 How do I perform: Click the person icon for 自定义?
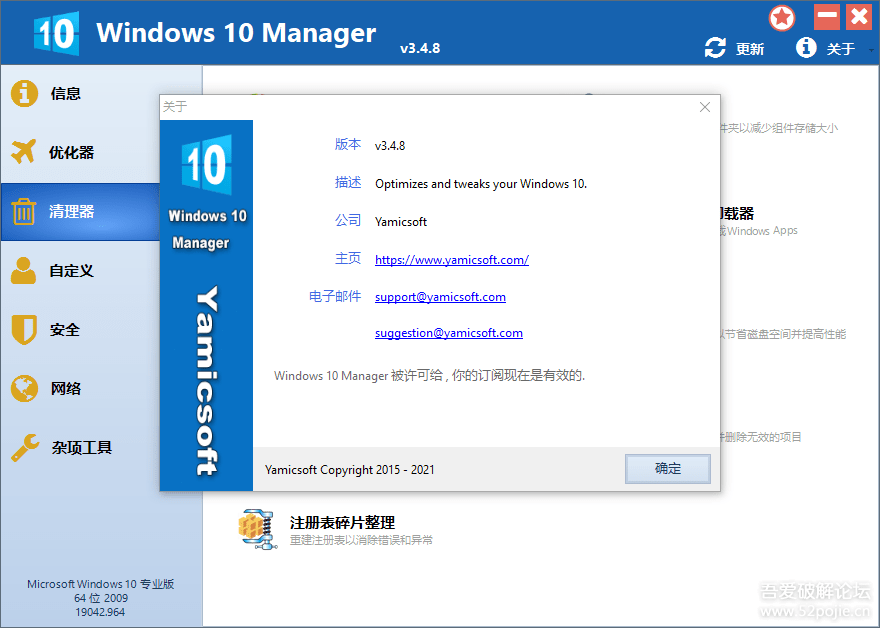point(23,271)
